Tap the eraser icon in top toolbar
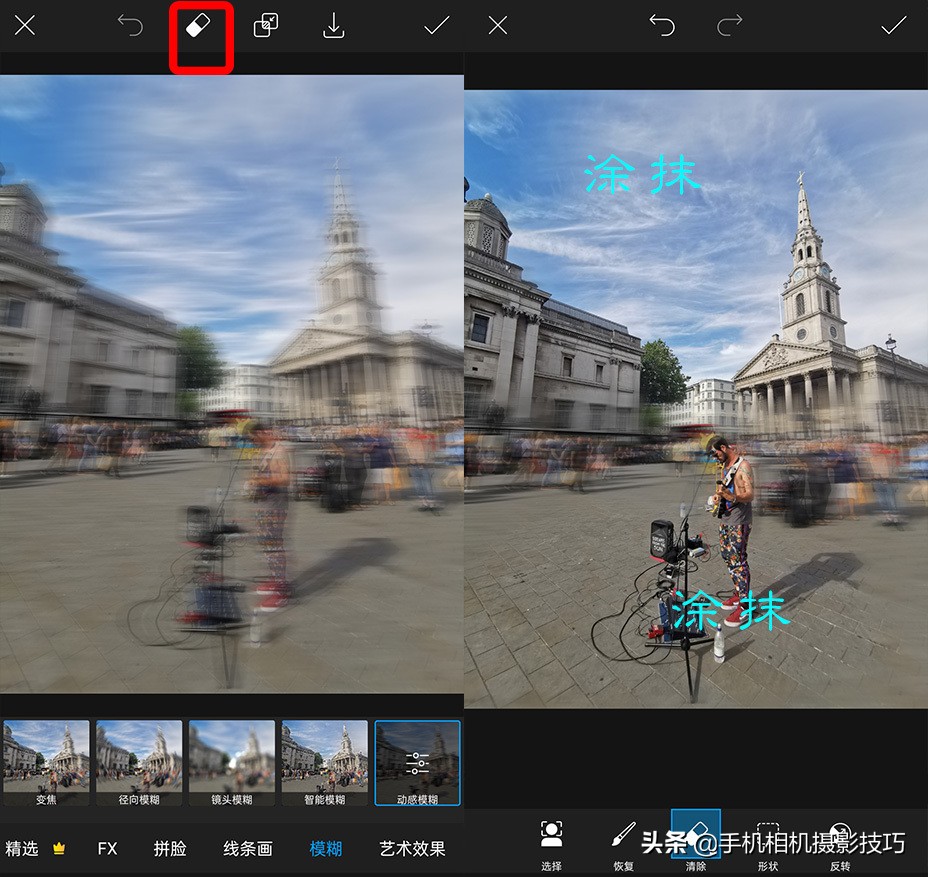 (x=201, y=27)
